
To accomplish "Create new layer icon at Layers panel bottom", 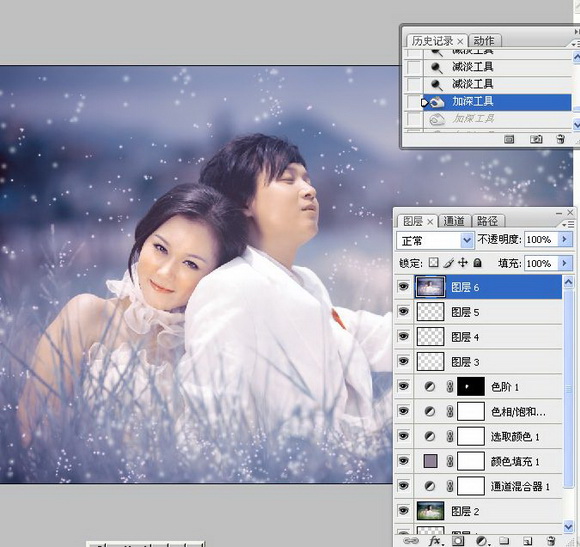I will coord(527,541).
